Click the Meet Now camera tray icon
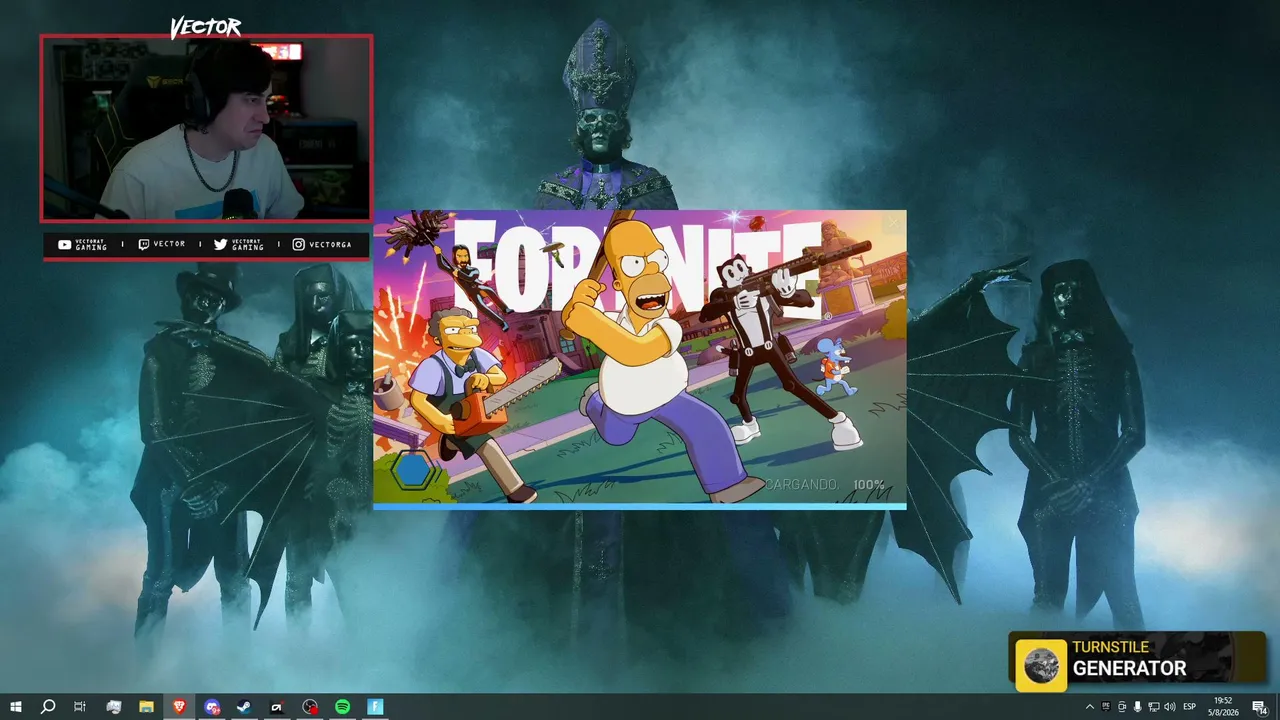The height and width of the screenshot is (720, 1280). tap(1122, 707)
